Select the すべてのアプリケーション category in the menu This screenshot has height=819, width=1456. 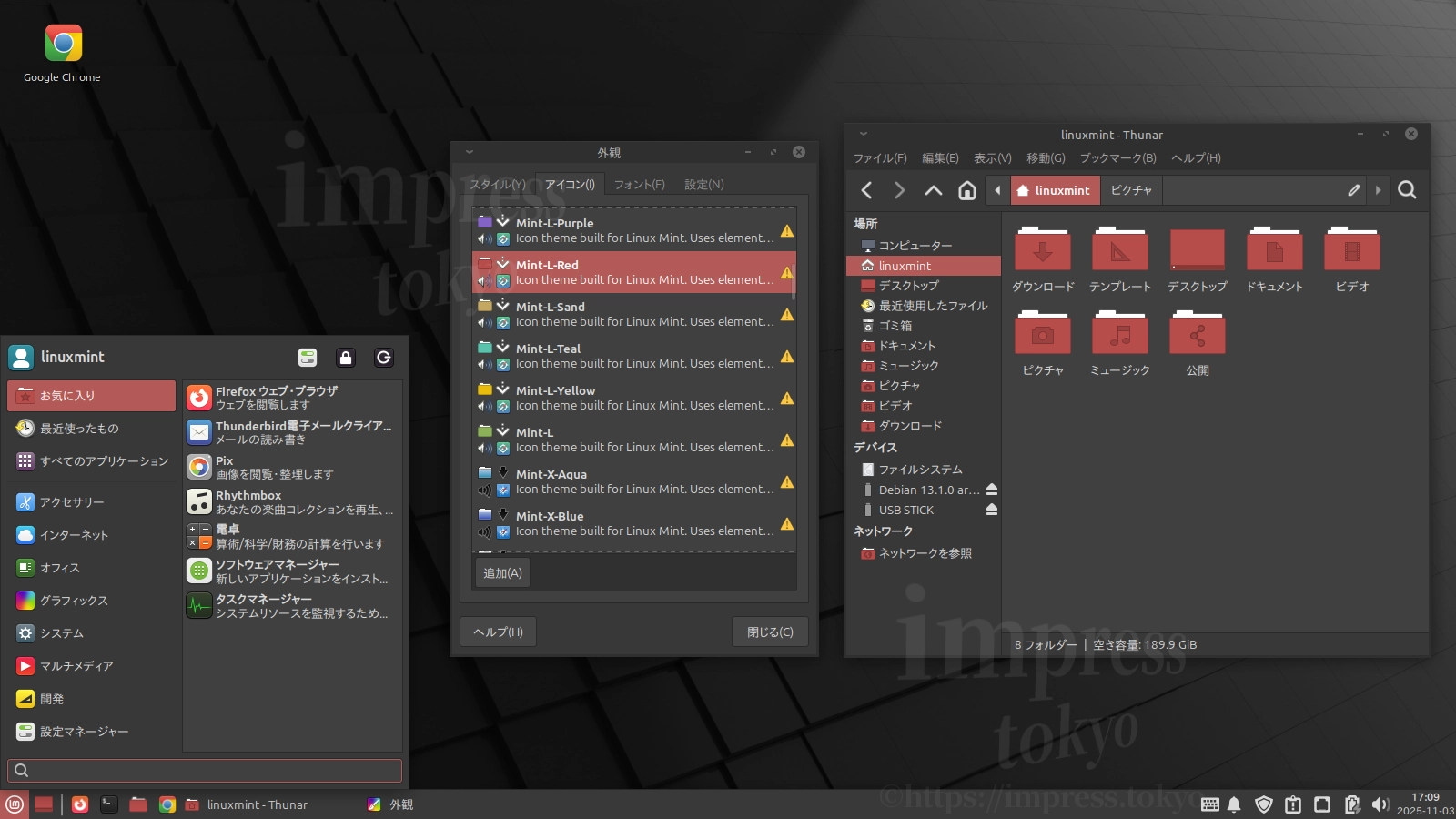[92, 461]
